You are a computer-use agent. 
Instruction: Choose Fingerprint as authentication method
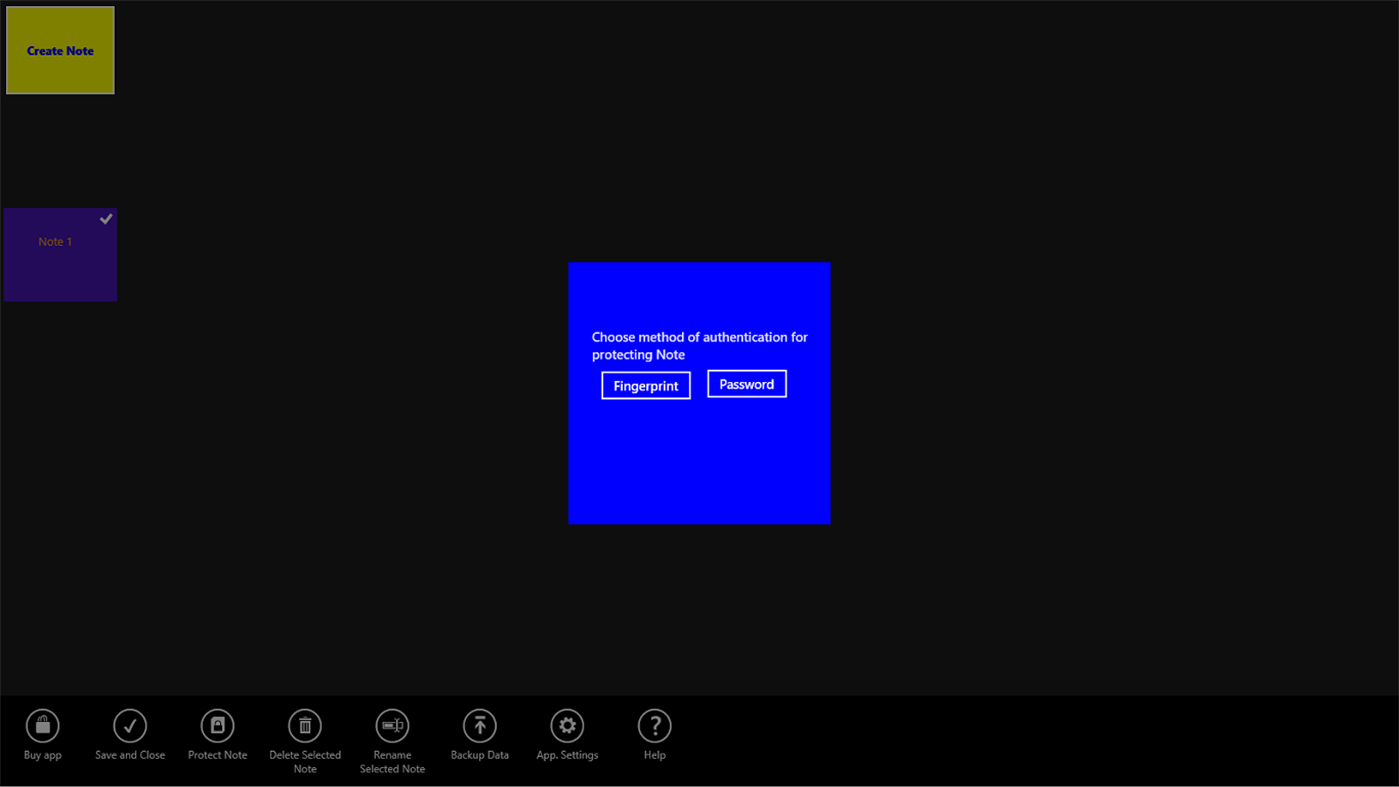(645, 384)
